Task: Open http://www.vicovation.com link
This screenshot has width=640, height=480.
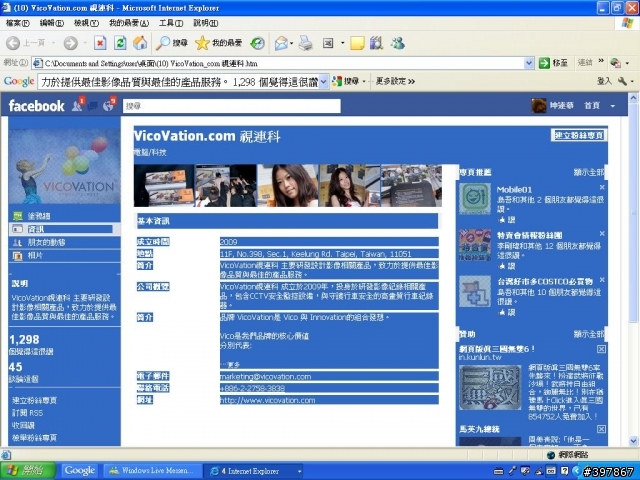Action: (x=268, y=400)
